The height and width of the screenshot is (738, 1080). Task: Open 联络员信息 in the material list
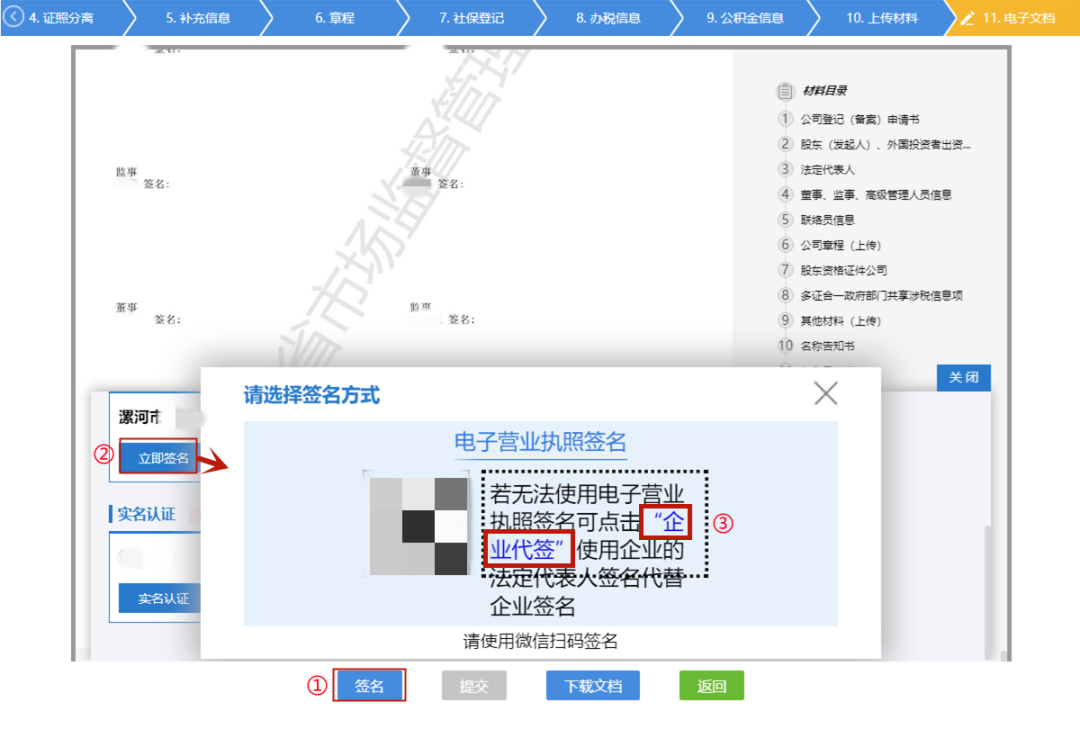click(827, 220)
